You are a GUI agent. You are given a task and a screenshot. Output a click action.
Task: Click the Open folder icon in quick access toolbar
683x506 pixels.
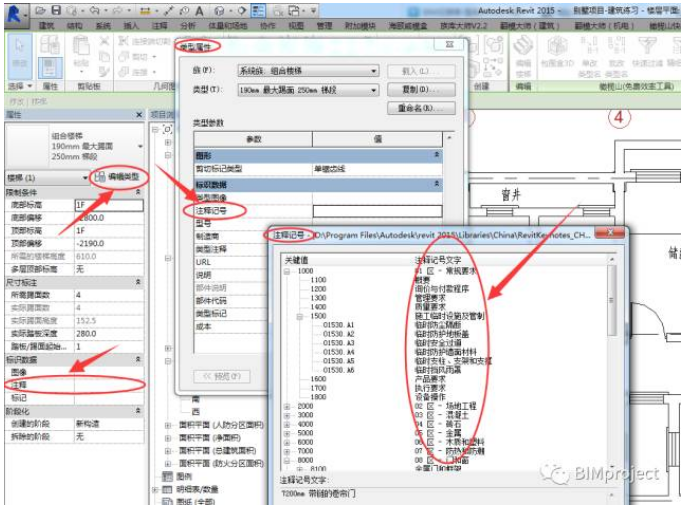41,10
